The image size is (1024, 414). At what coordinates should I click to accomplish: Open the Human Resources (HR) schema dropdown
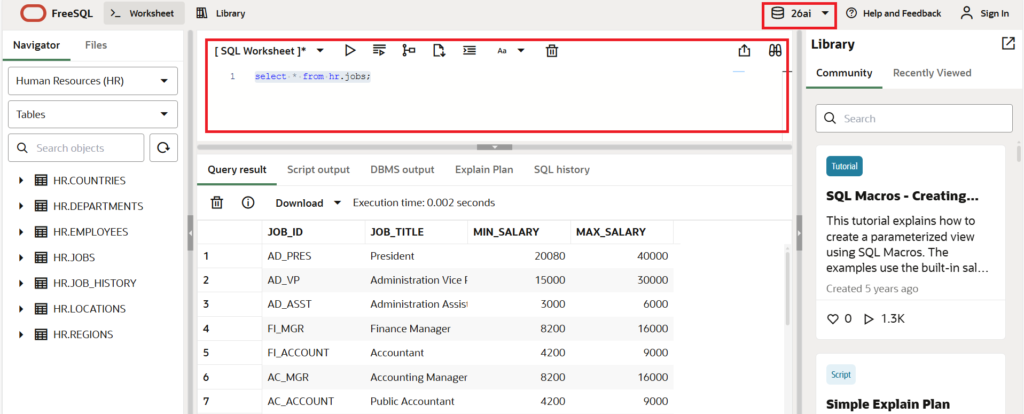[92, 81]
